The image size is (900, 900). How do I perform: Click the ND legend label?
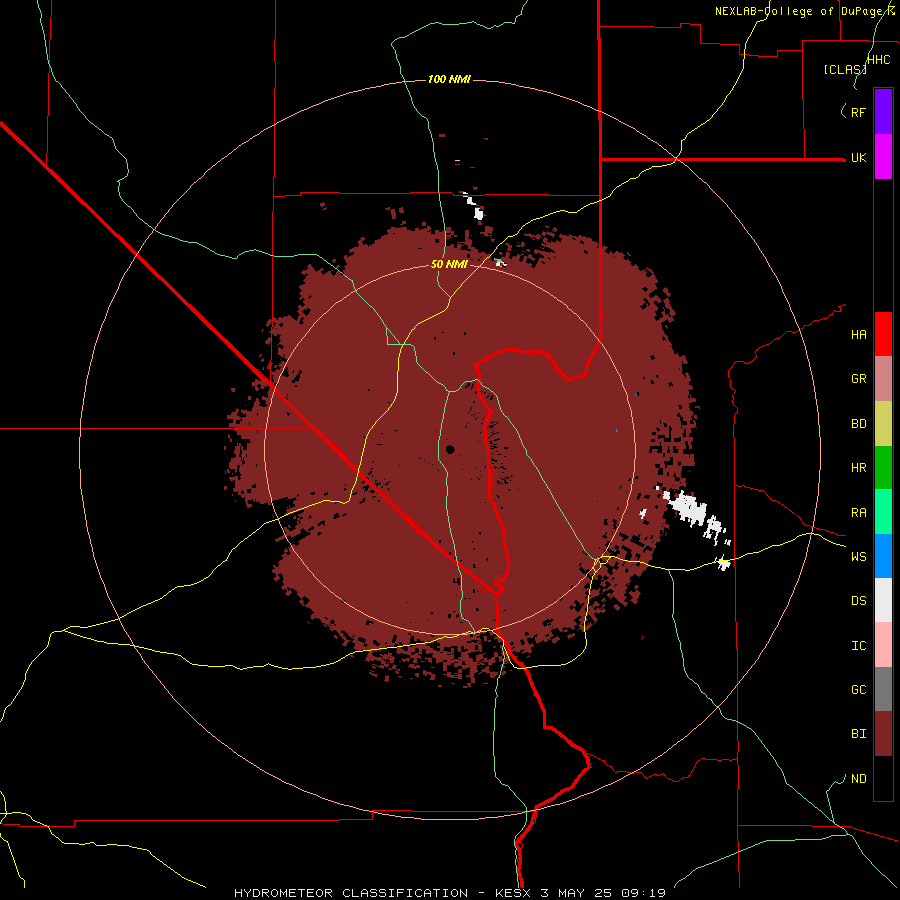tap(858, 778)
